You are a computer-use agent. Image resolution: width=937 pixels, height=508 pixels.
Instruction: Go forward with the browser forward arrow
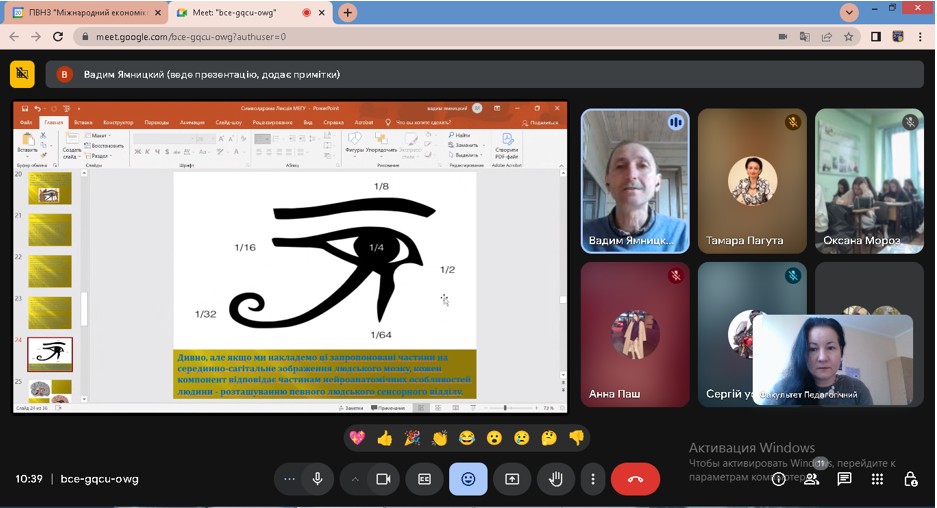pyautogui.click(x=36, y=37)
